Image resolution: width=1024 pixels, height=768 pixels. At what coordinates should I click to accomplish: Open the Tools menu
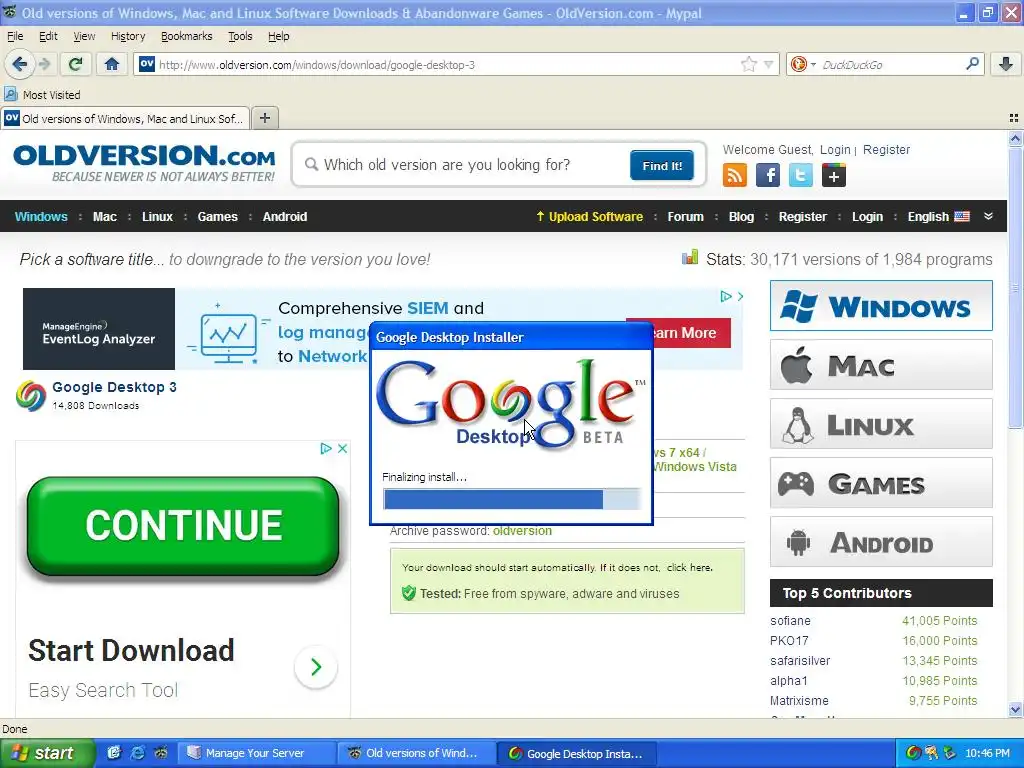pos(240,37)
